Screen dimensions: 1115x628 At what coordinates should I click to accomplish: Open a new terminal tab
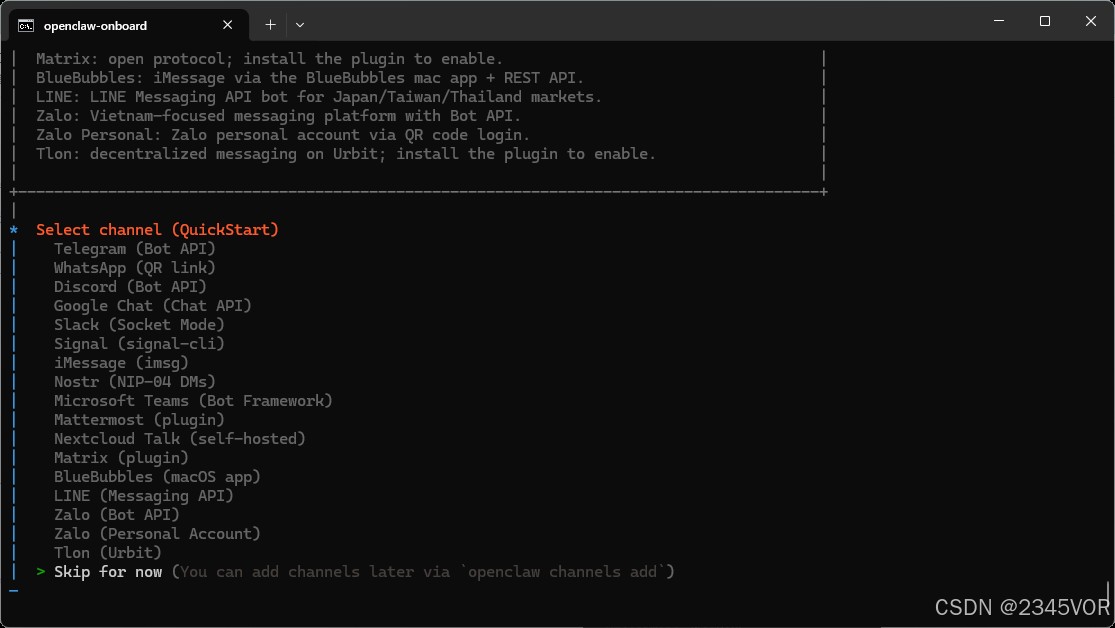click(x=270, y=24)
